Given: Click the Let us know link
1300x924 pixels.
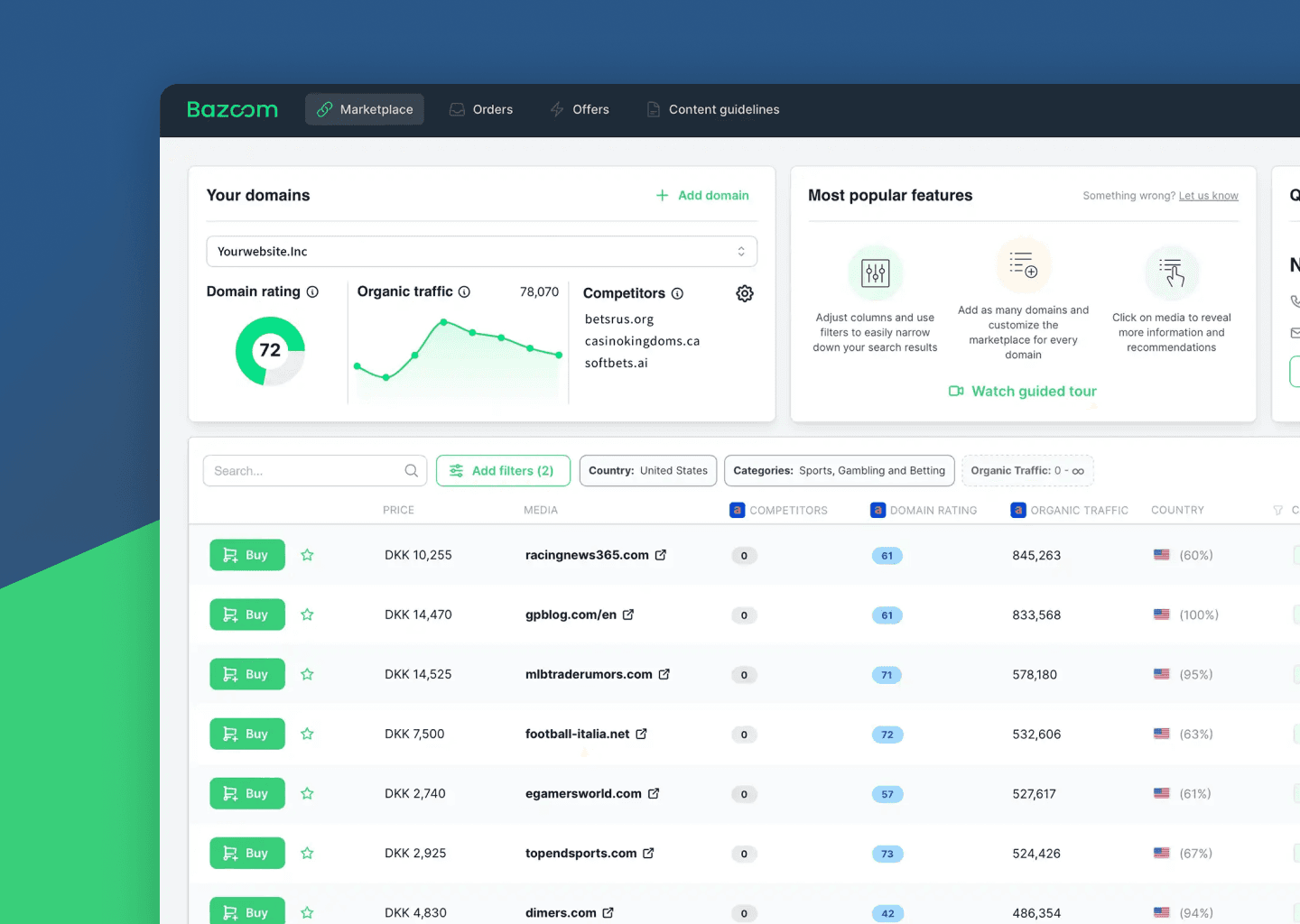Looking at the screenshot, I should click(x=1208, y=196).
